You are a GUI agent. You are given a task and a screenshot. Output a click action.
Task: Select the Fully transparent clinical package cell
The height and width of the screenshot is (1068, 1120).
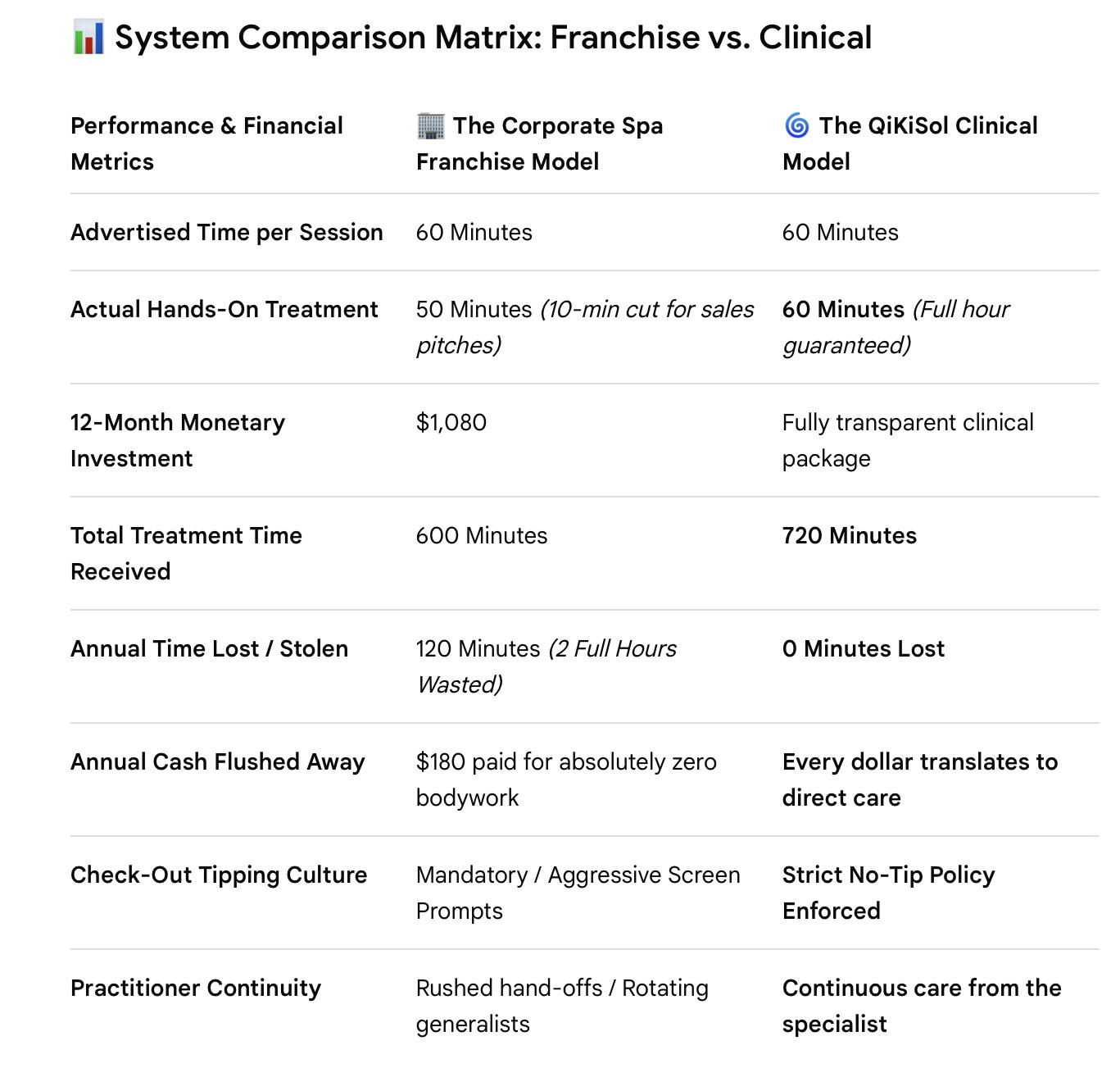[908, 440]
